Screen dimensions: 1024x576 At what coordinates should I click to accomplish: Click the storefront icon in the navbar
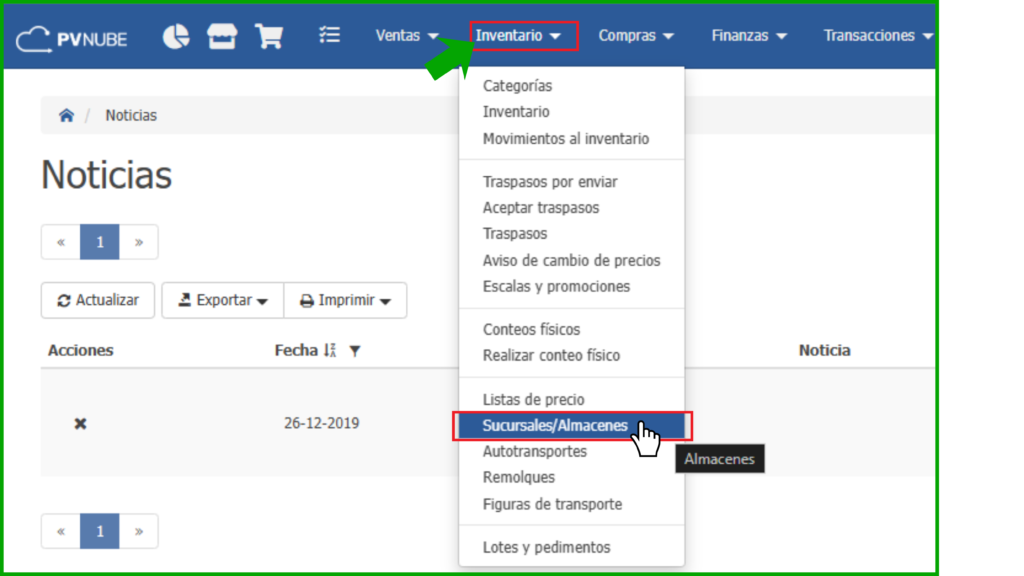coord(222,36)
